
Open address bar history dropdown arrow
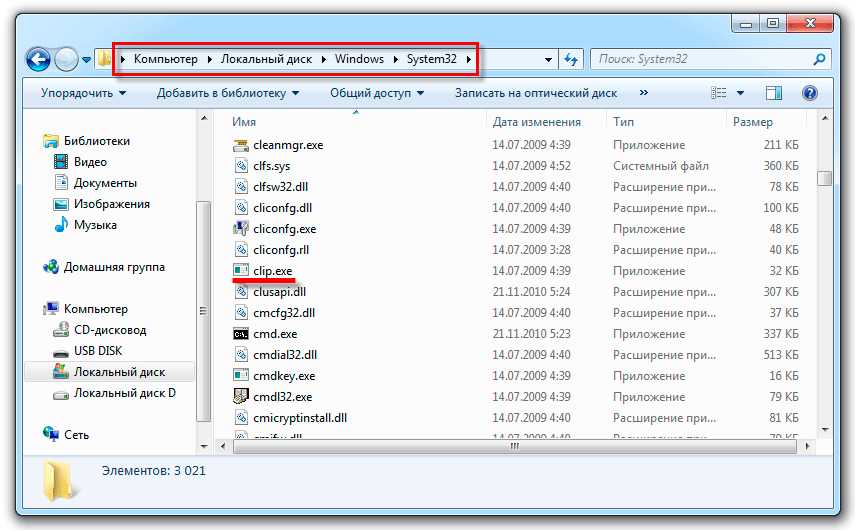tap(548, 59)
